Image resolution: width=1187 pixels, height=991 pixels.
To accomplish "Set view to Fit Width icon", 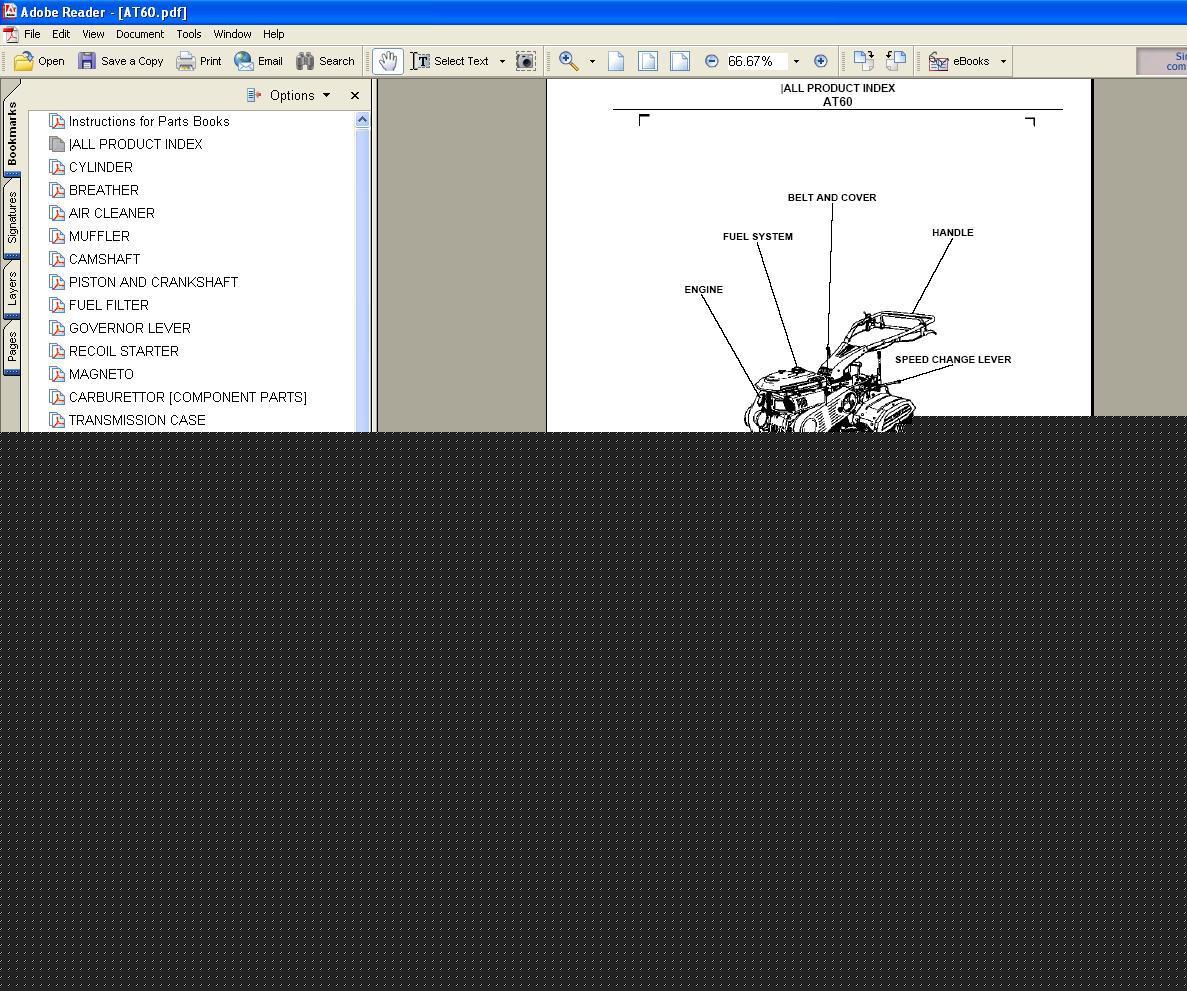I will [x=680, y=61].
